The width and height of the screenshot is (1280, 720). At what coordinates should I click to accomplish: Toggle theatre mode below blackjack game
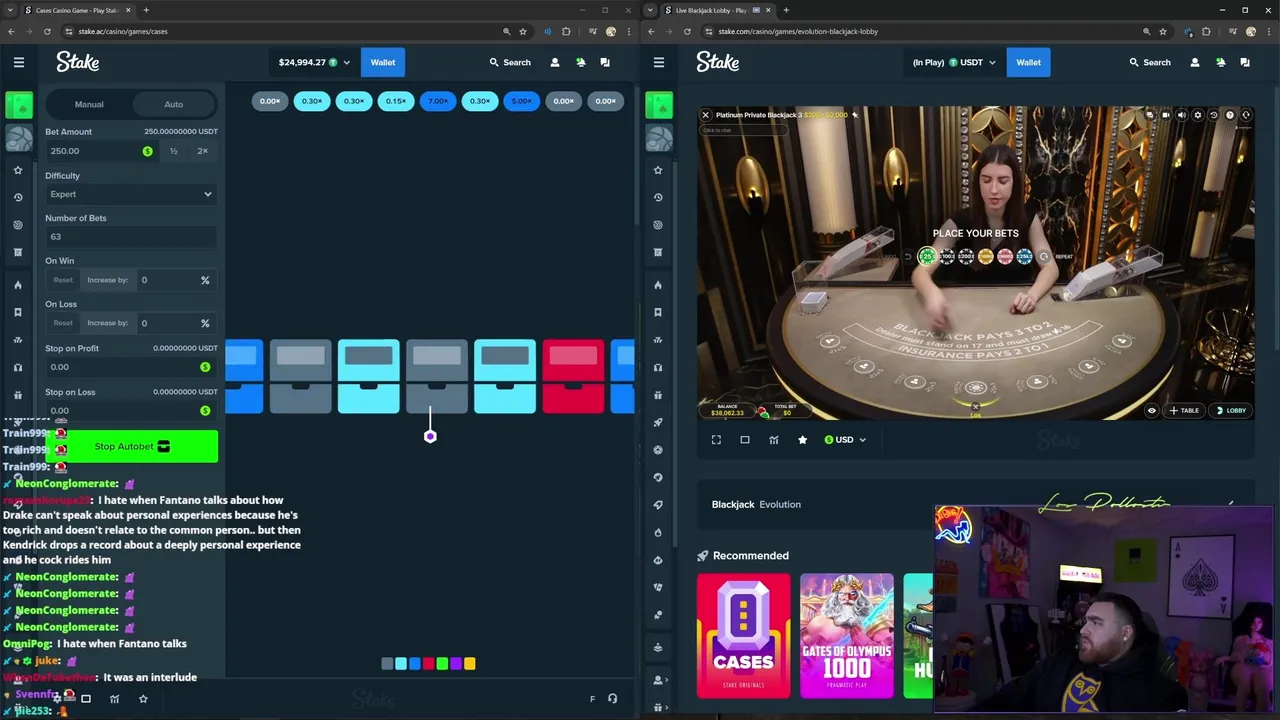[745, 440]
